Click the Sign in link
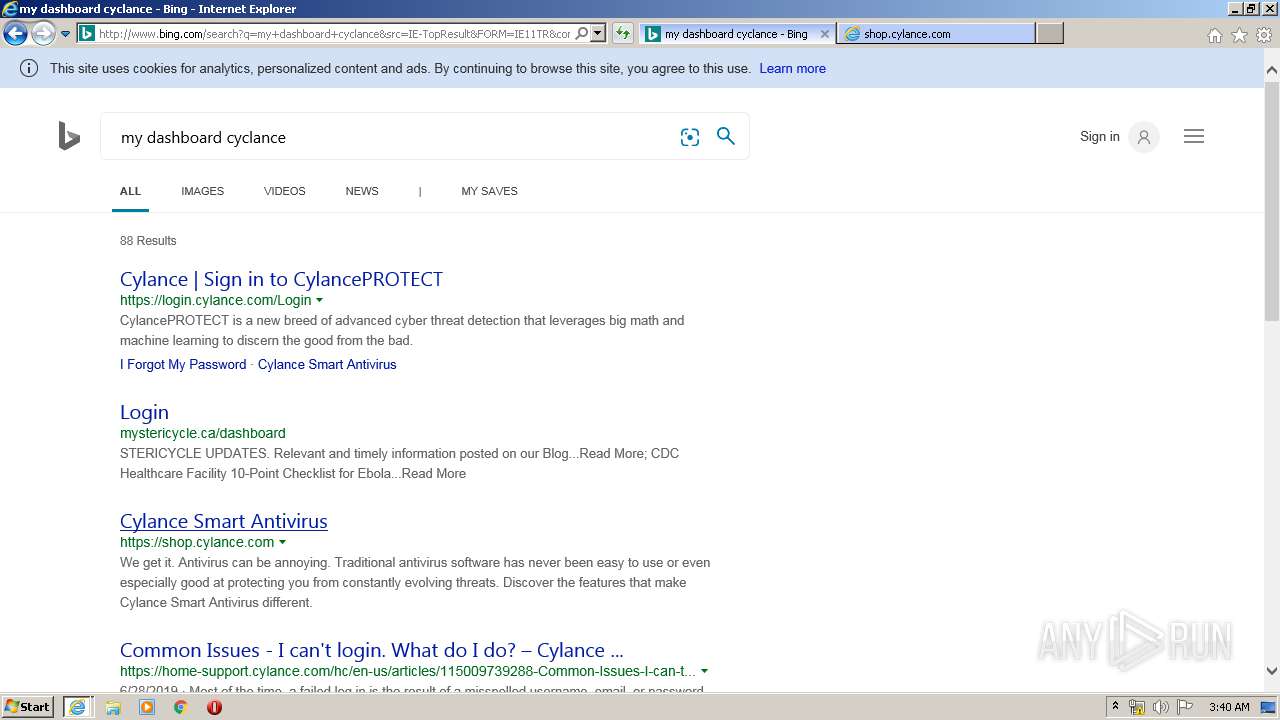This screenshot has width=1280, height=720. coord(1099,136)
